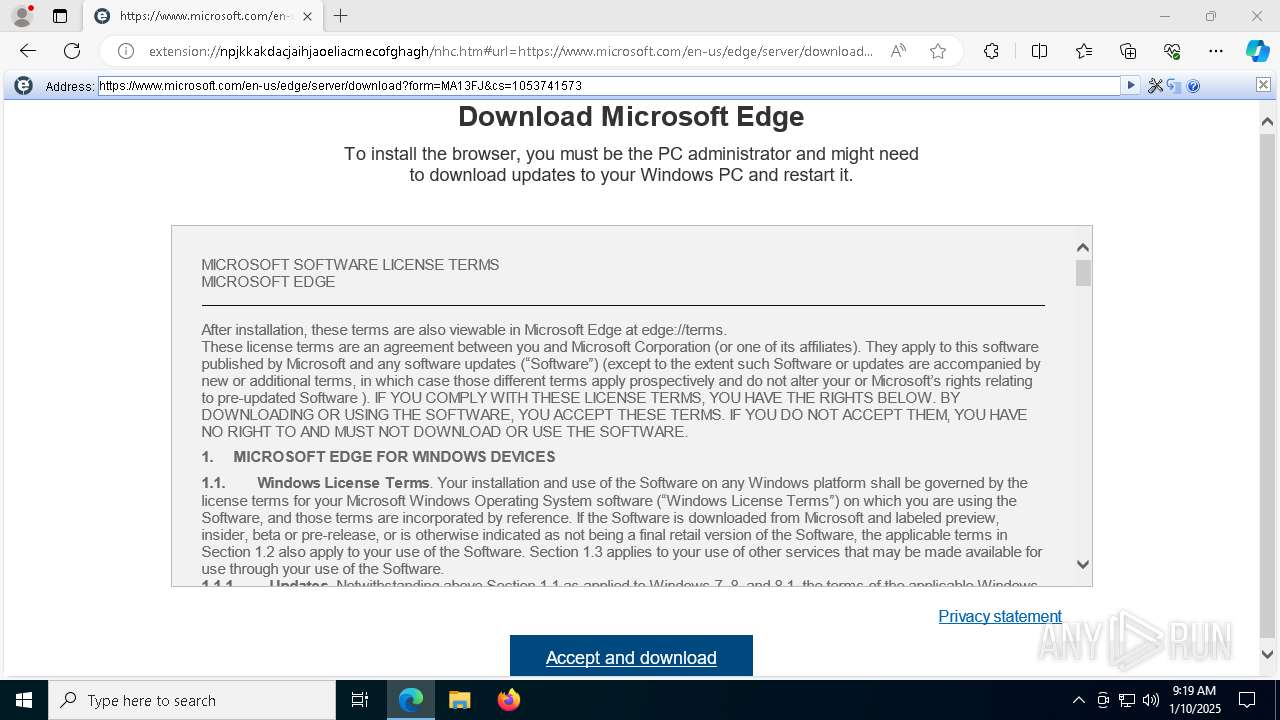Open the volume control tray icon
Viewport: 1280px width, 720px height.
click(x=1151, y=700)
